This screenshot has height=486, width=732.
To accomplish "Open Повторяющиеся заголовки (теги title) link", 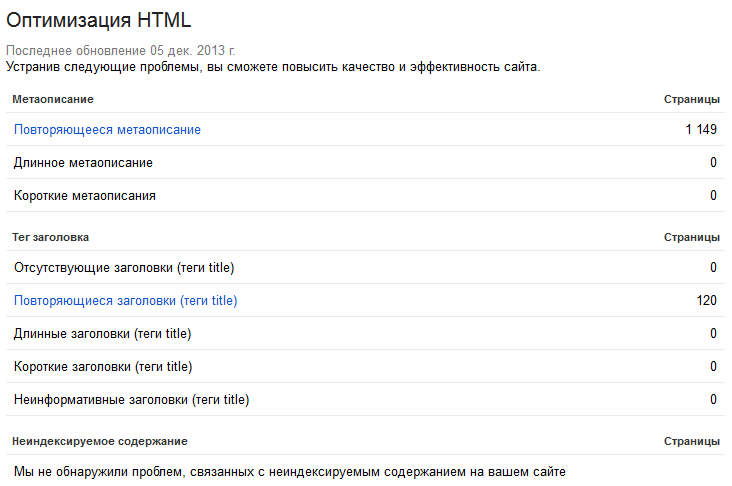I will 126,300.
